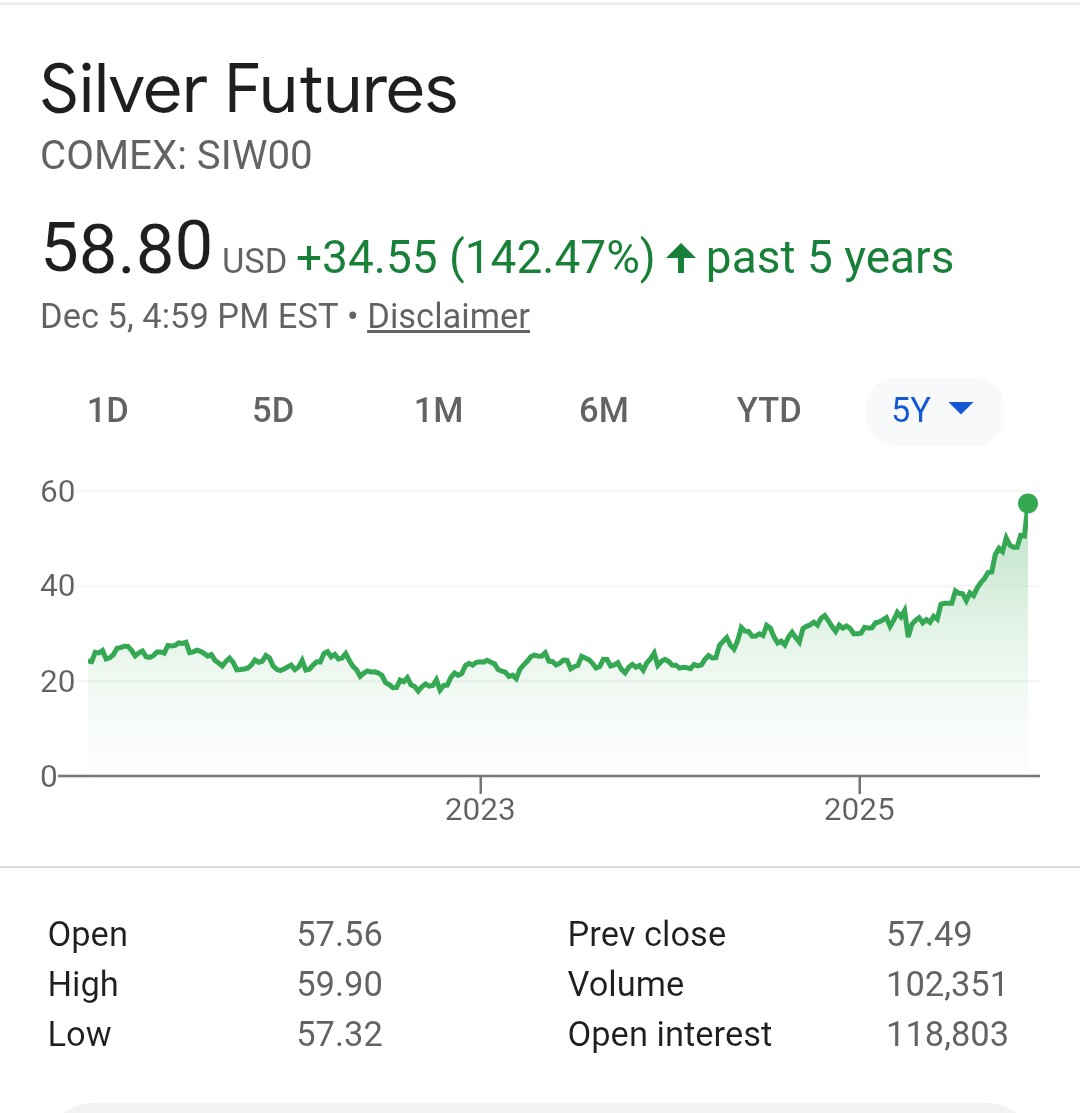Select the YTD range tab

768,410
